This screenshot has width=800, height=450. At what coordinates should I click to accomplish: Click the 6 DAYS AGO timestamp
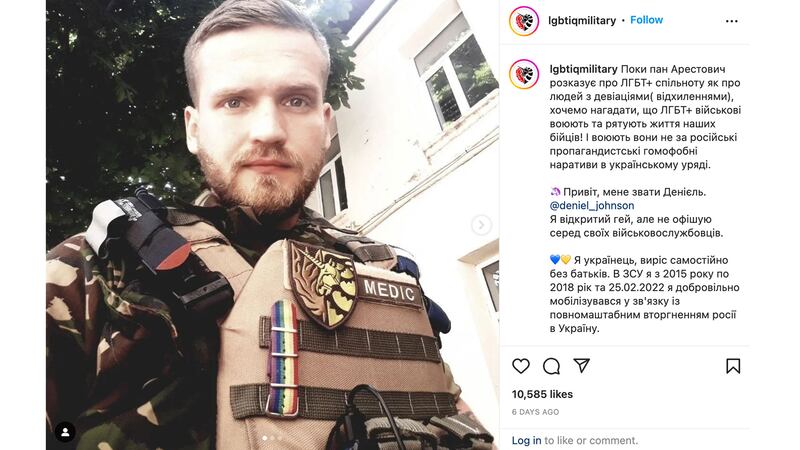[536, 412]
